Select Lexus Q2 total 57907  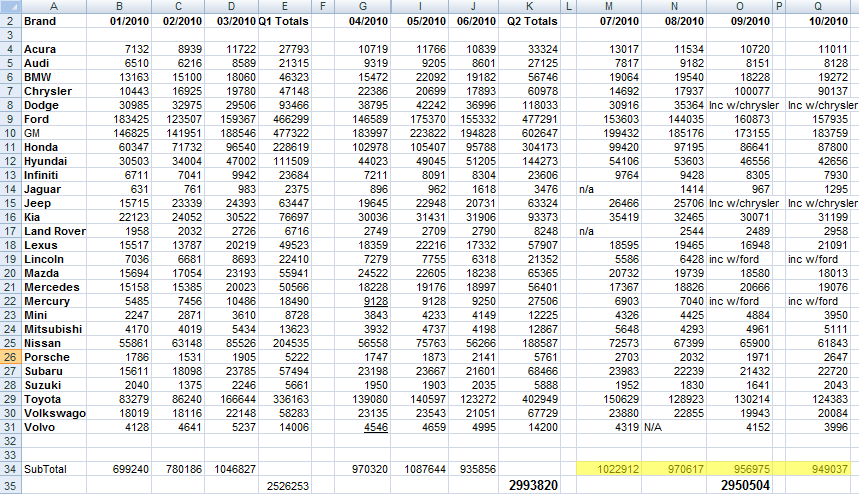point(529,245)
